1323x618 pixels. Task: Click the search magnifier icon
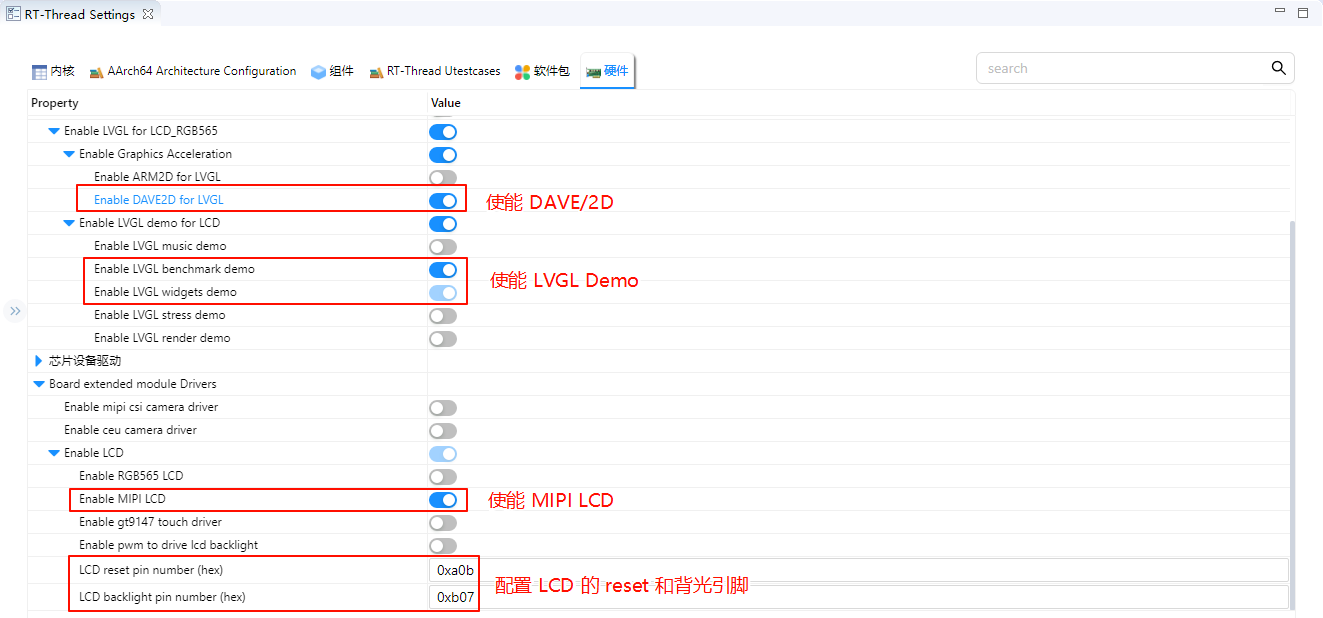(x=1278, y=68)
